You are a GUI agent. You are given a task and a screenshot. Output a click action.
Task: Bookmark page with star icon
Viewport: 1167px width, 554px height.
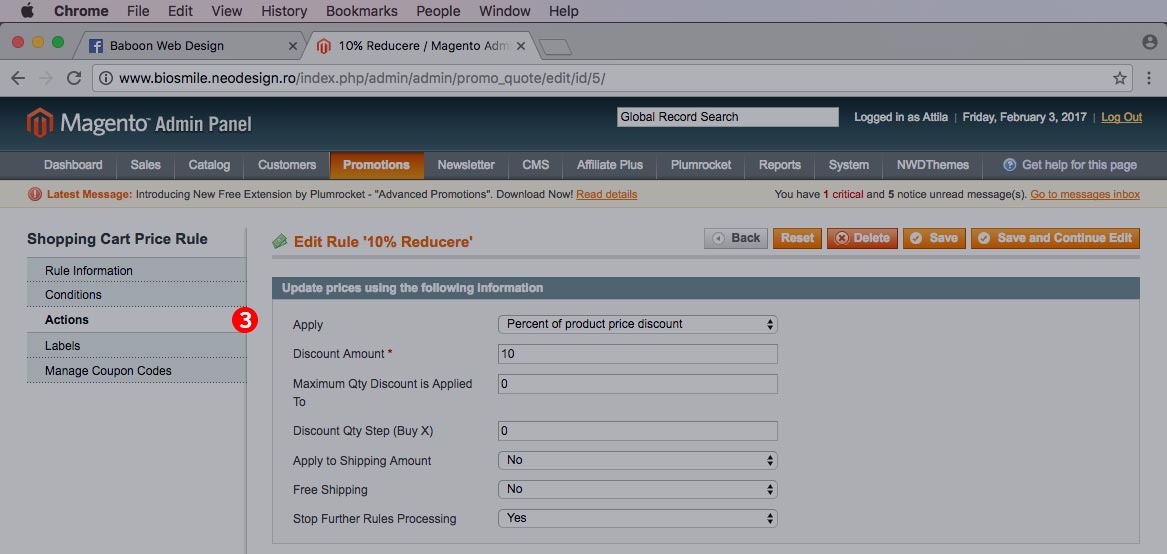click(x=1120, y=78)
